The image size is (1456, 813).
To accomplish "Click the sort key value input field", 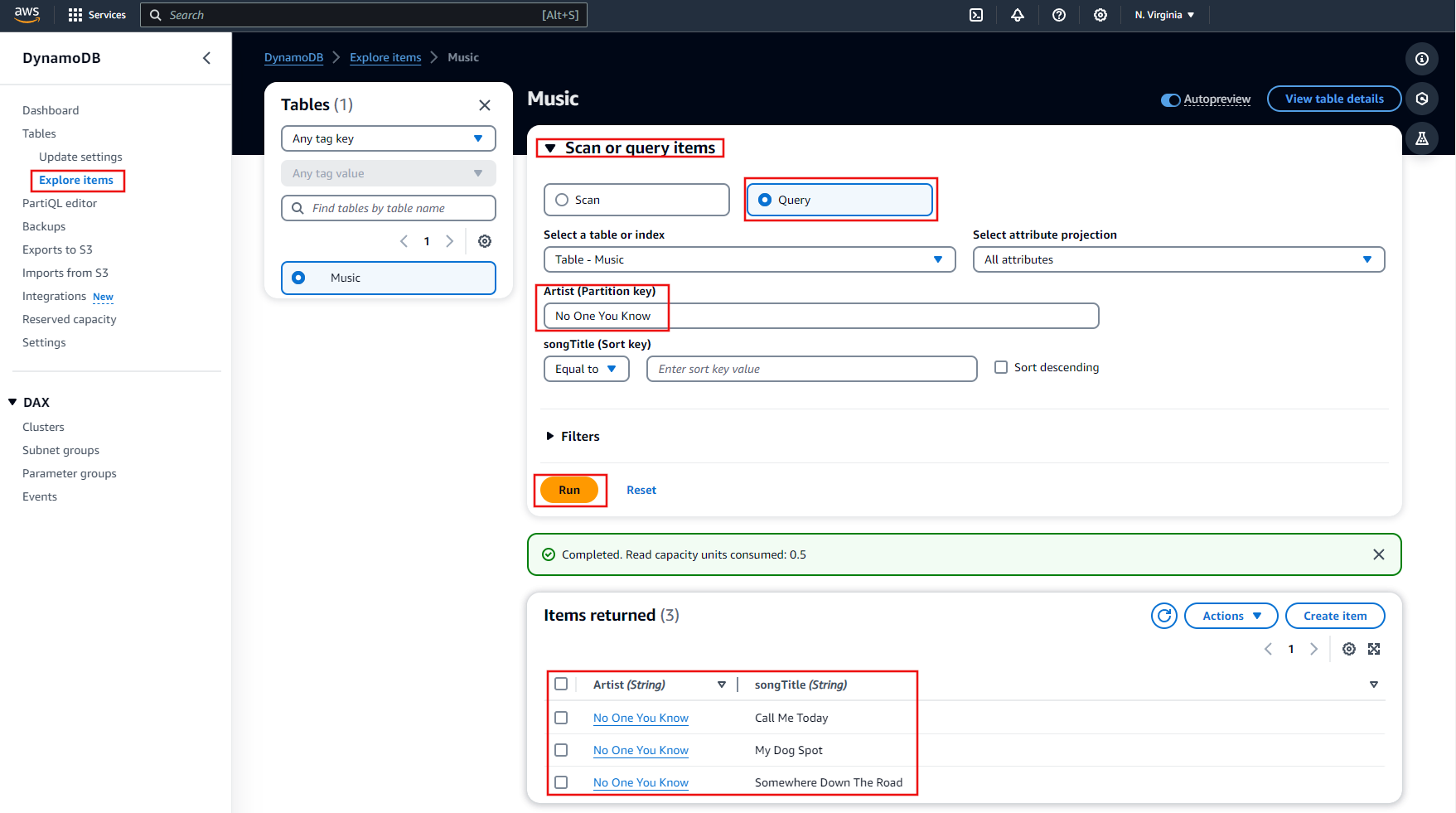I will (x=810, y=369).
